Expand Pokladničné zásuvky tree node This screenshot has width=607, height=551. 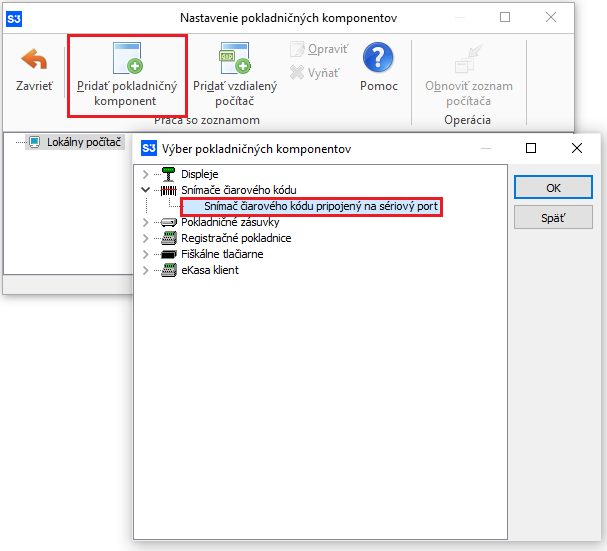(146, 222)
